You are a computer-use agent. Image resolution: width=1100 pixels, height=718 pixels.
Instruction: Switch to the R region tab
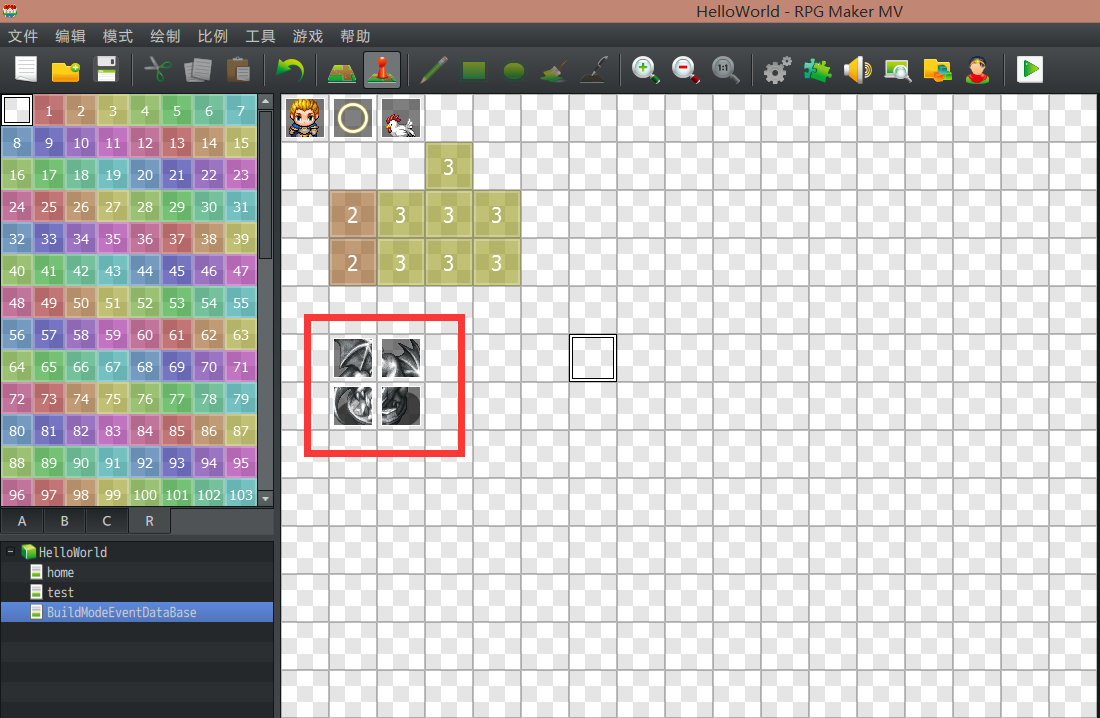click(149, 521)
